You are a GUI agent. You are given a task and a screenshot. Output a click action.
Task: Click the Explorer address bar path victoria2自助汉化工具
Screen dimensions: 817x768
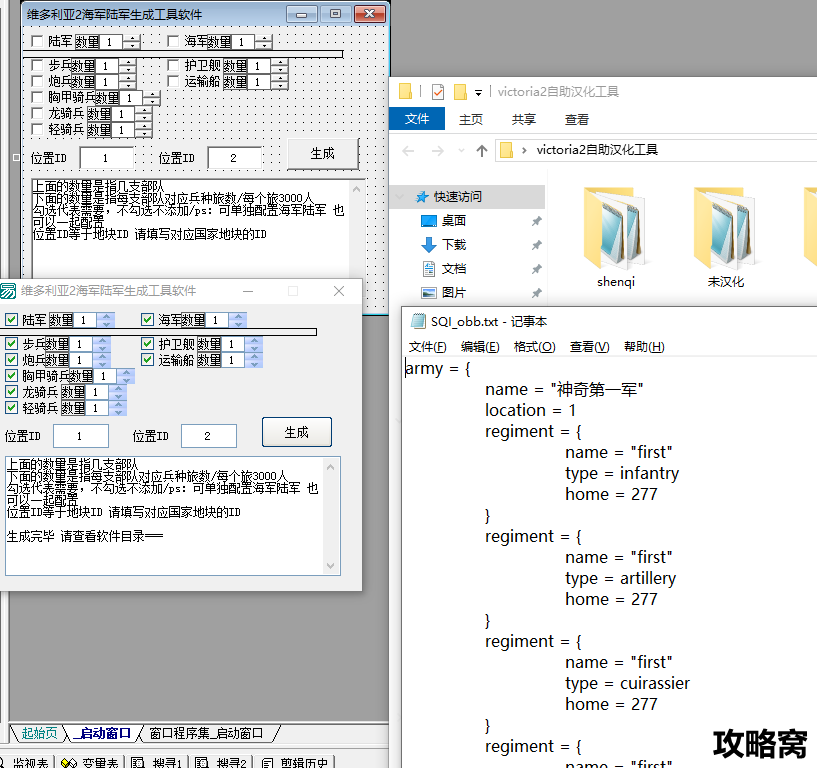pyautogui.click(x=597, y=150)
